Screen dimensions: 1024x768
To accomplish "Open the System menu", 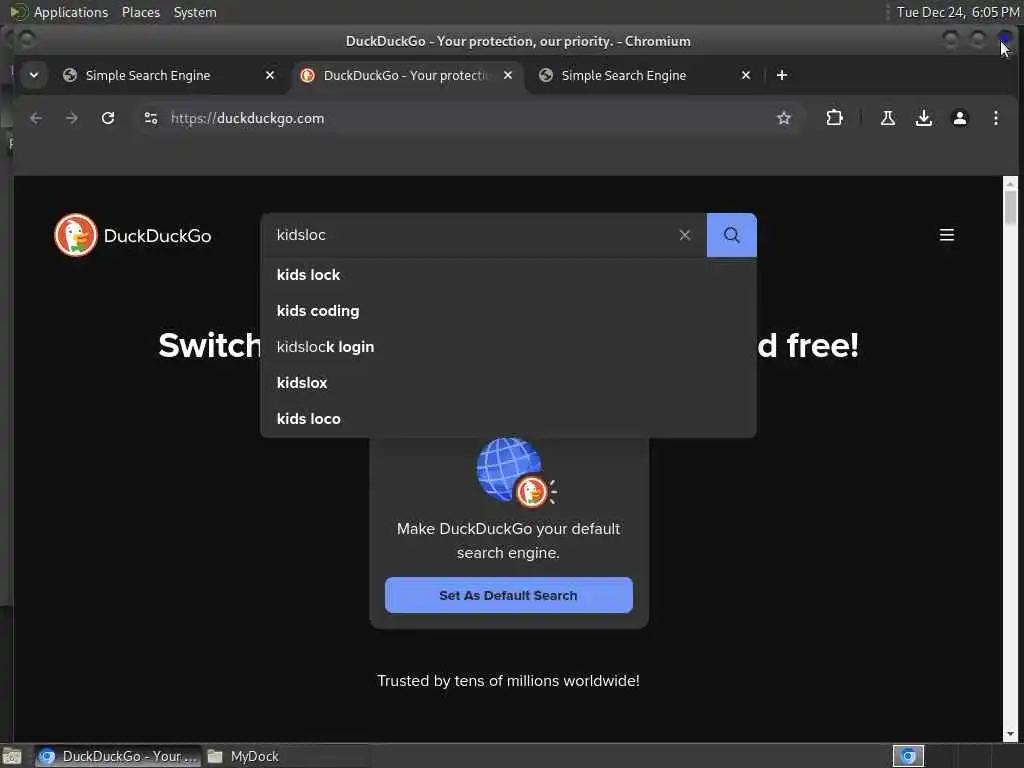I will point(195,12).
